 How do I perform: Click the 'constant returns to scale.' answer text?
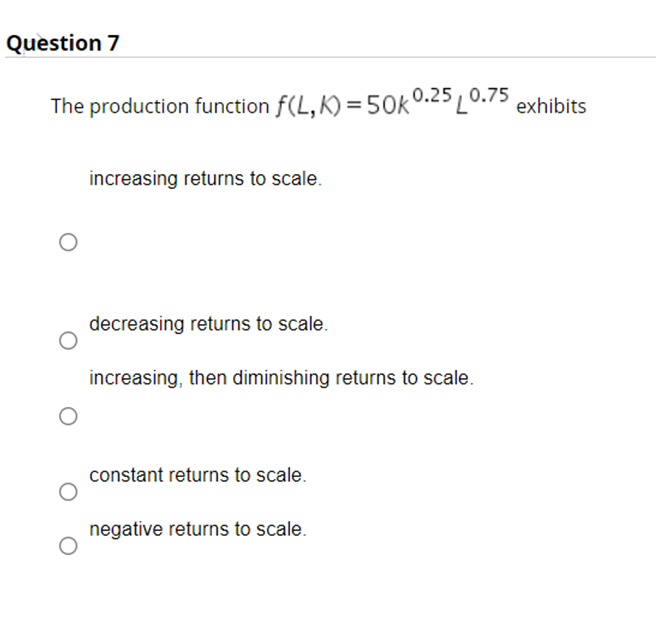198,475
